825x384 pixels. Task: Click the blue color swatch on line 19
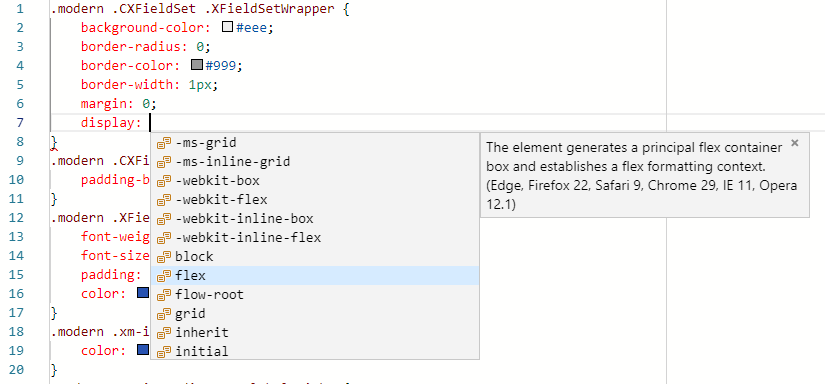(x=143, y=349)
